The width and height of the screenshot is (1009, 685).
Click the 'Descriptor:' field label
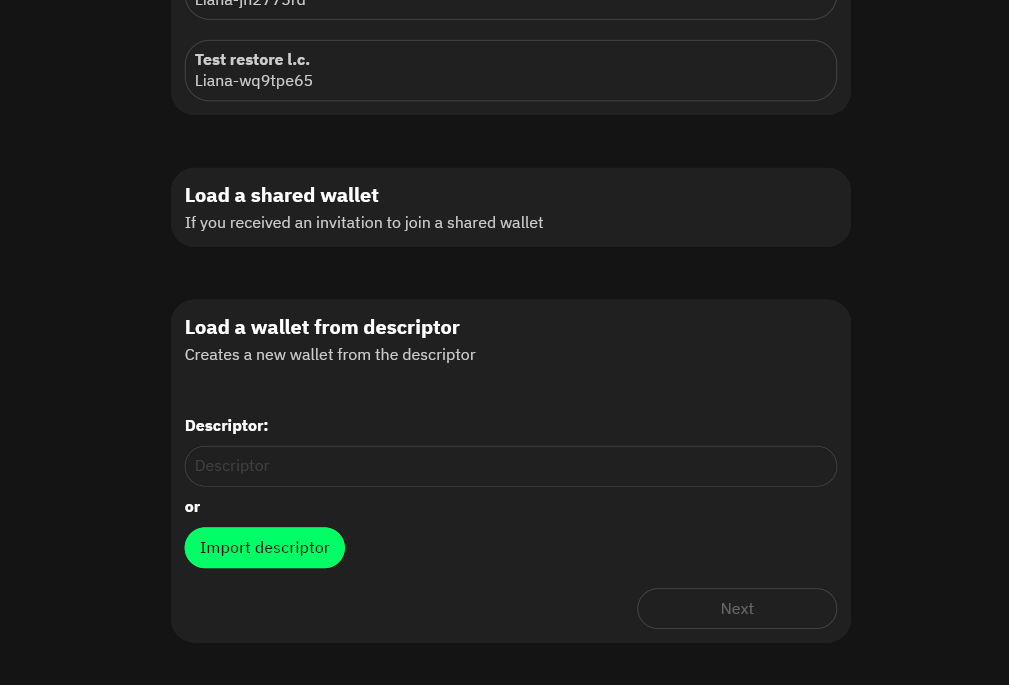226,426
